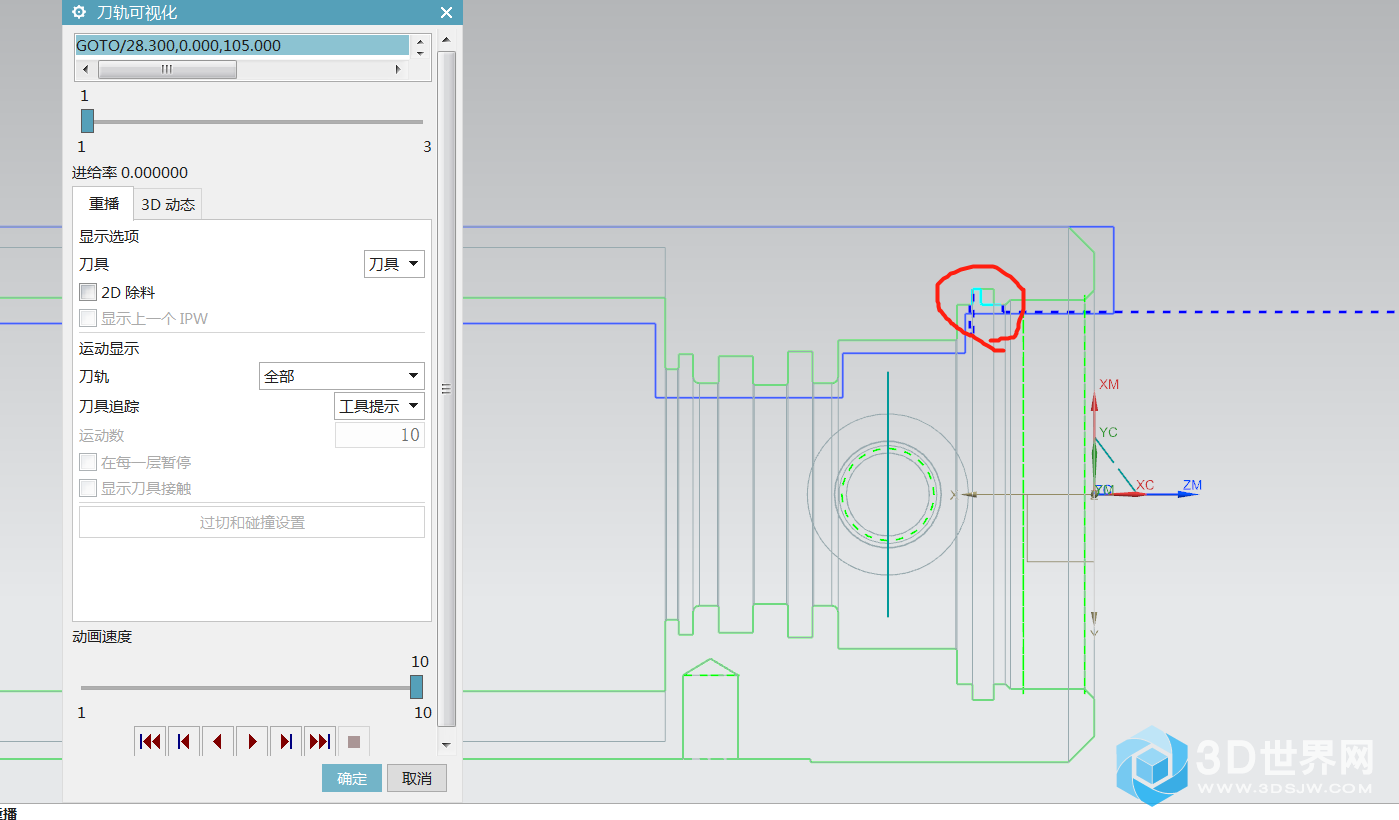Click the horizontal scrollbar thumb in the path list
The image size is (1399, 820).
167,70
